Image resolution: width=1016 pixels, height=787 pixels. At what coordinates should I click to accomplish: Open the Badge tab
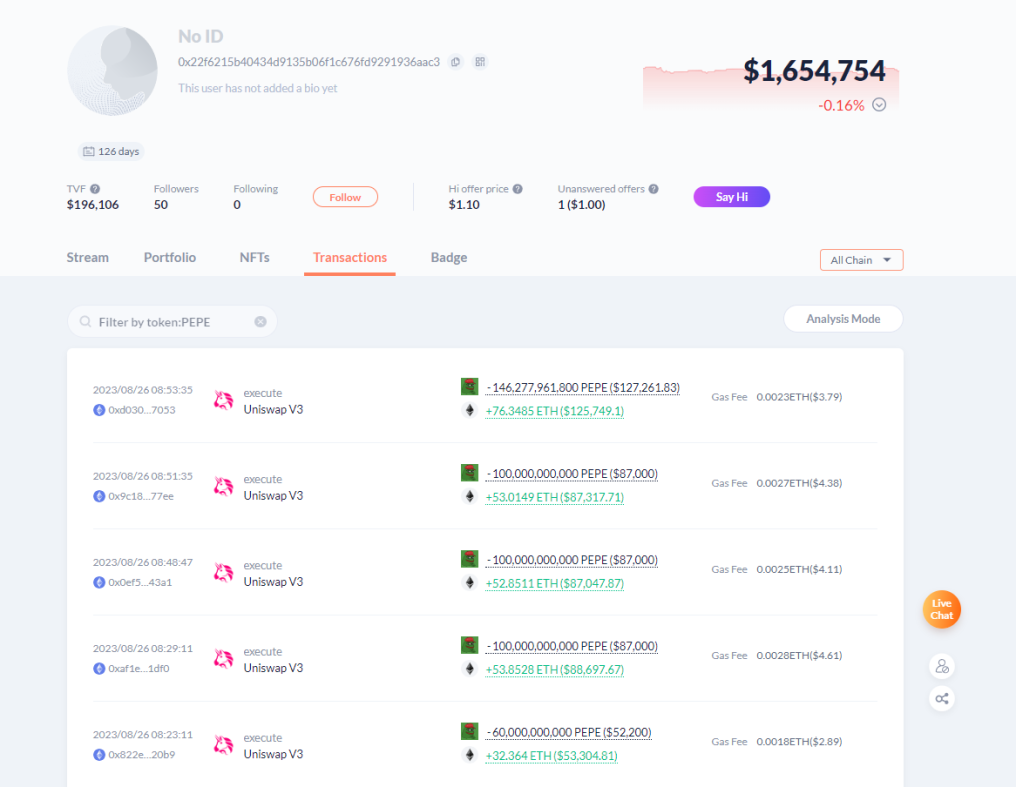point(449,258)
